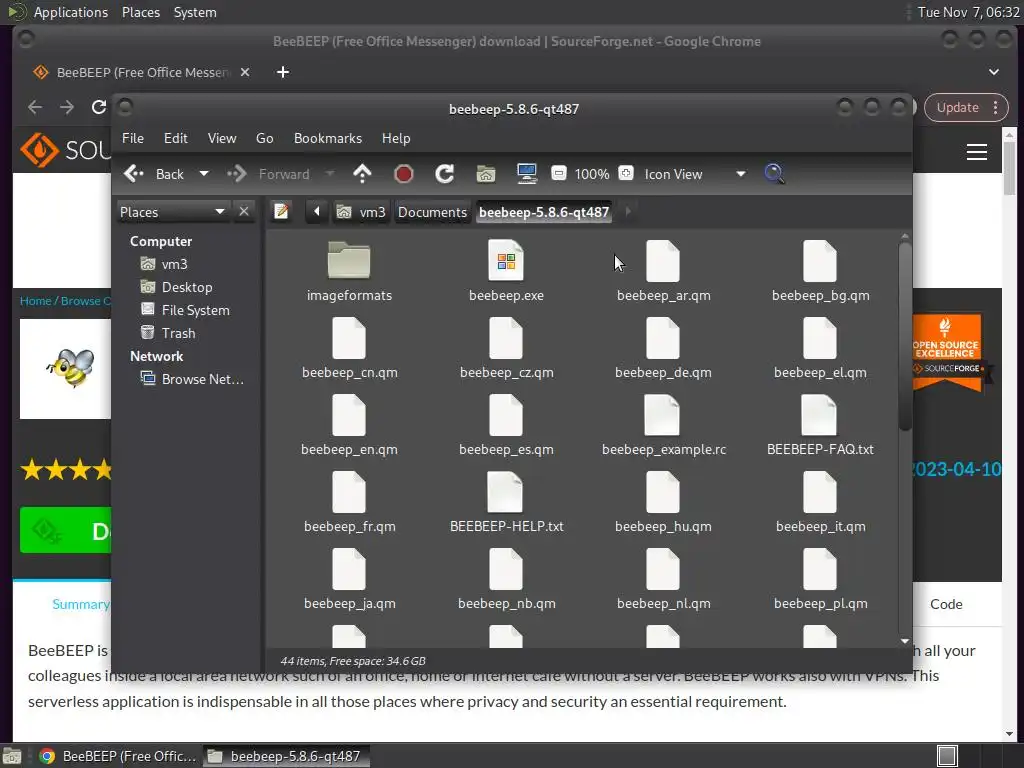The image size is (1024, 768).
Task: Open Computer from toolbar icon
Action: click(526, 174)
